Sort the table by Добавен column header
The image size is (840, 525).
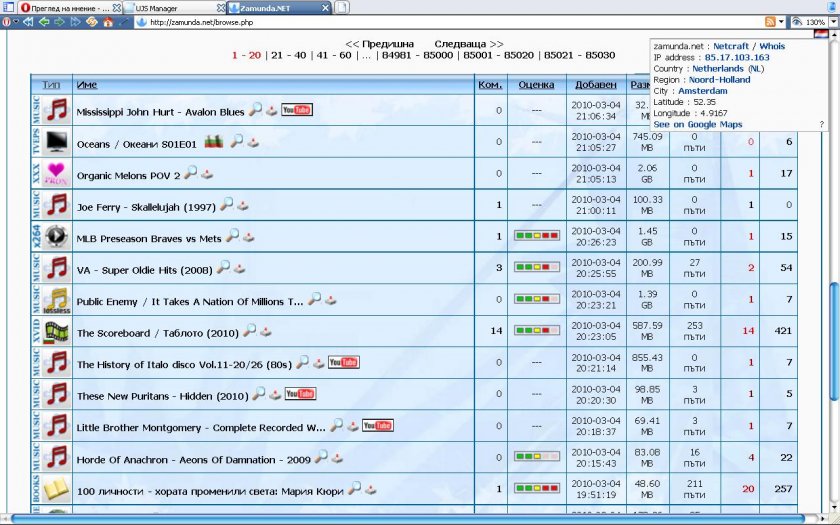click(596, 85)
